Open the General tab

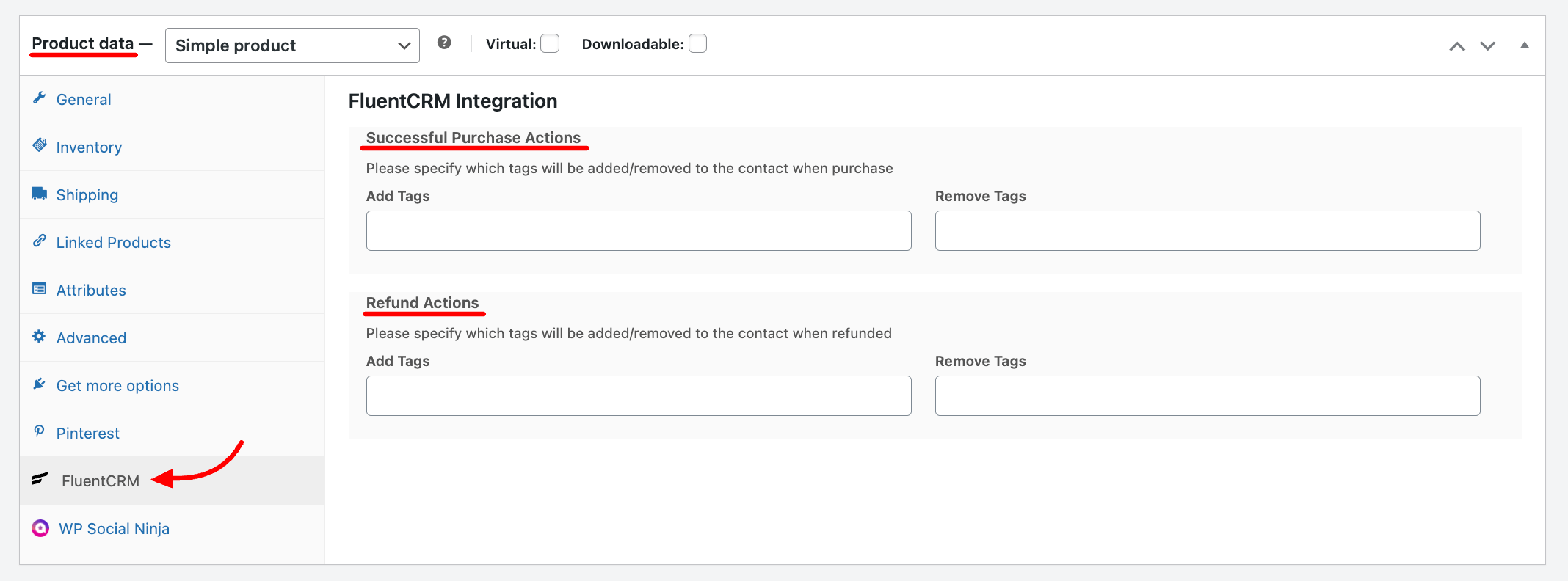pos(173,99)
